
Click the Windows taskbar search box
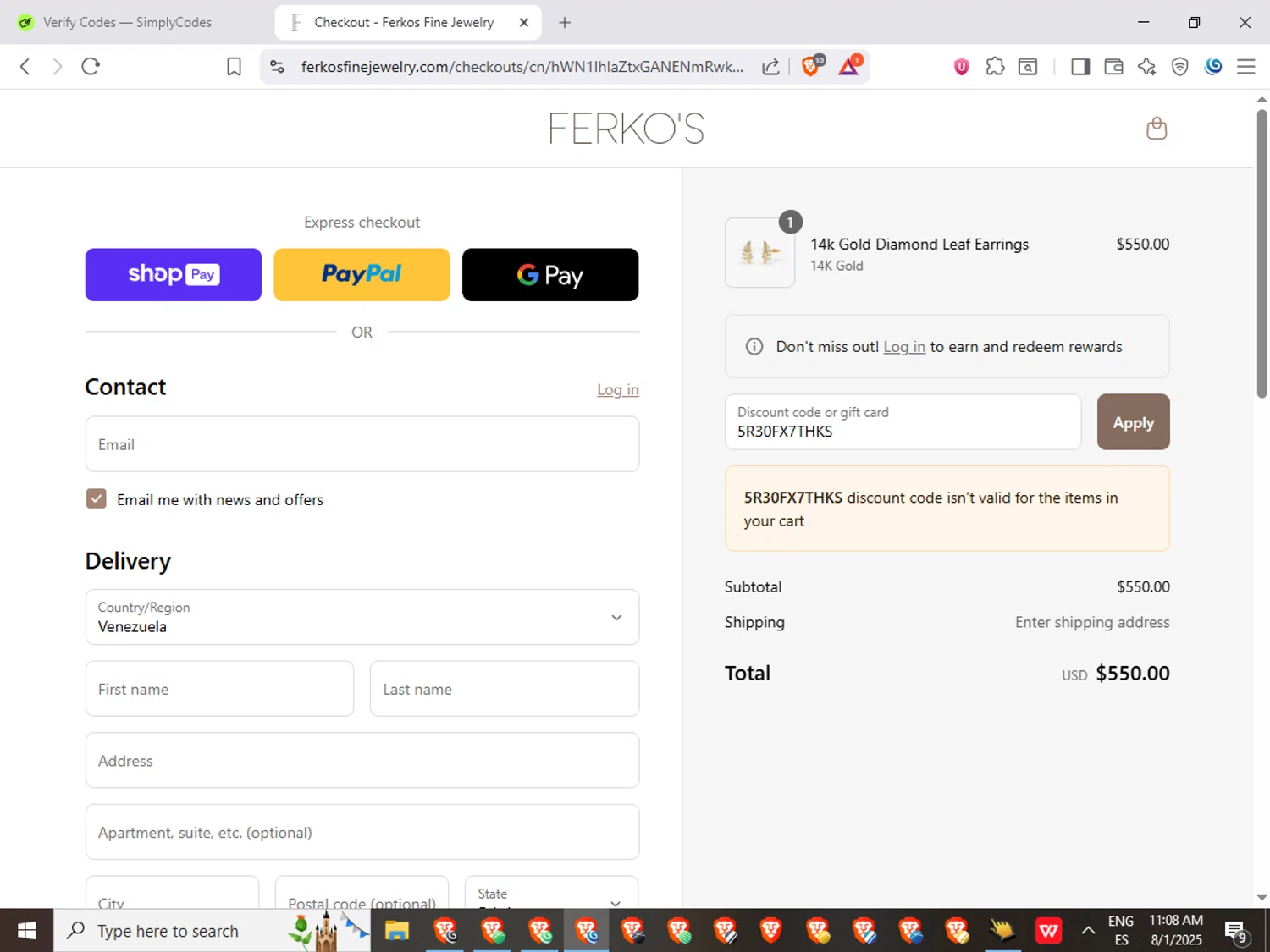point(212,931)
